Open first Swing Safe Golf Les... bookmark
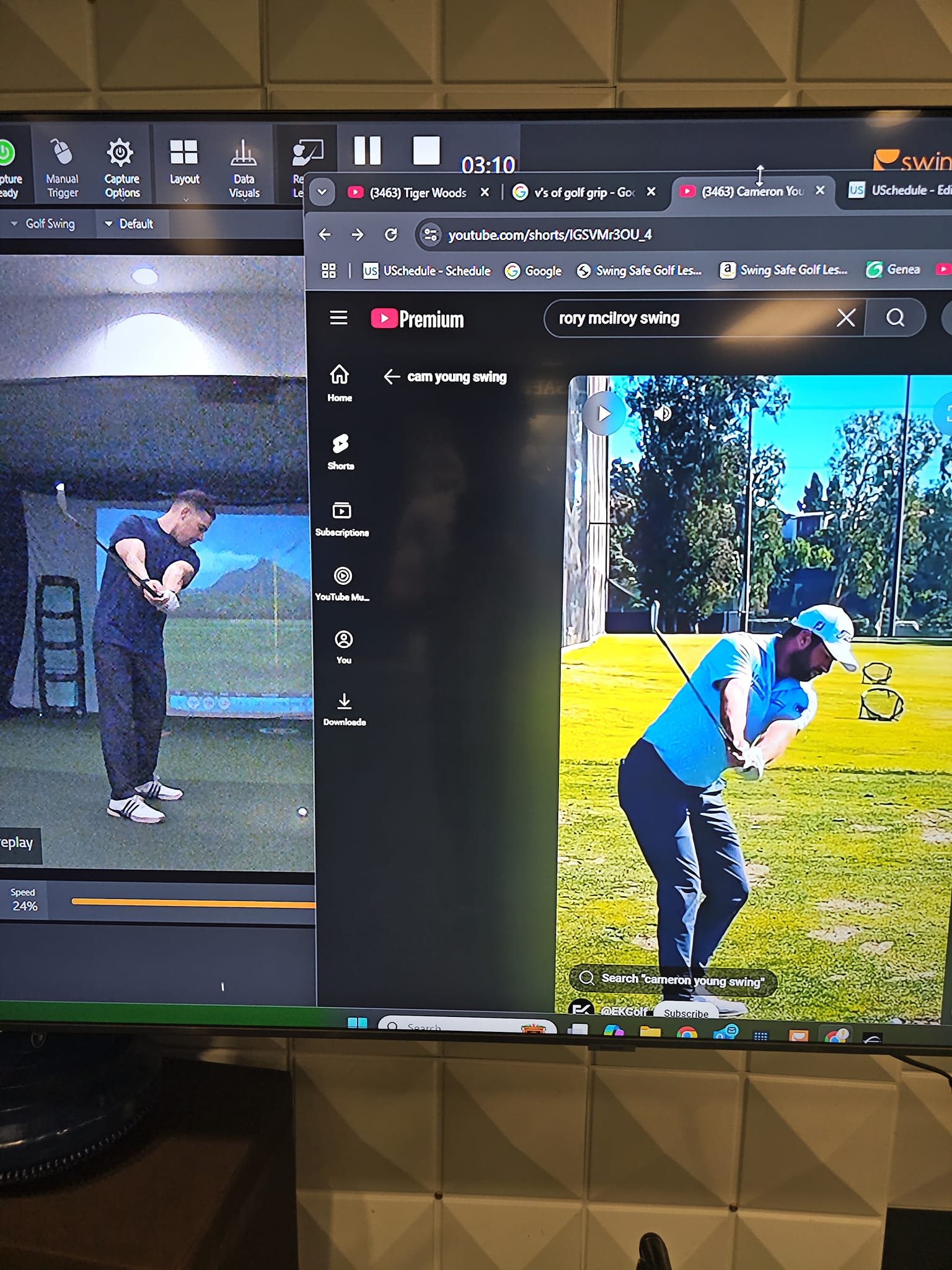The width and height of the screenshot is (952, 1270). pyautogui.click(x=639, y=270)
